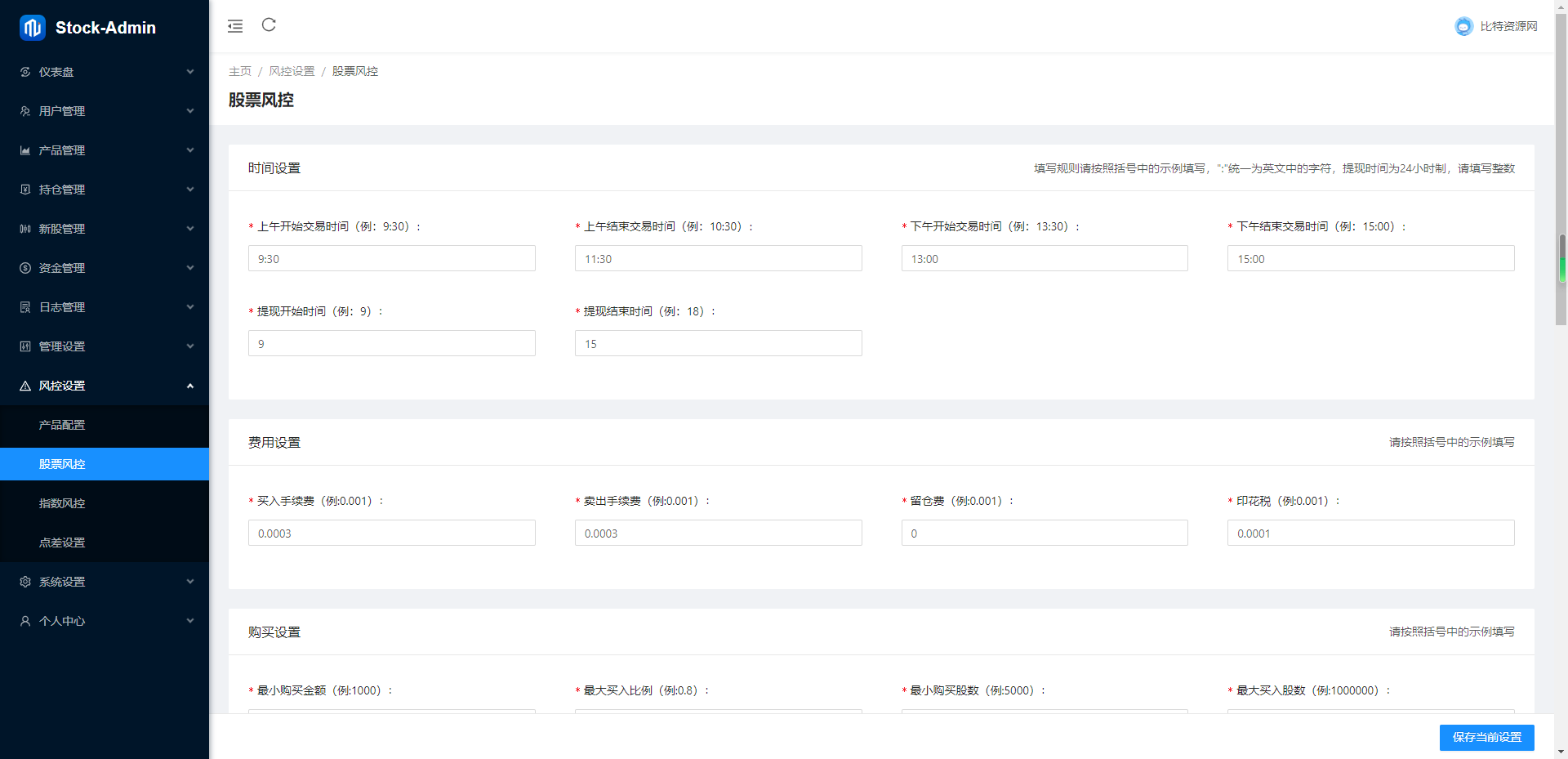Click the 仪表盘 dashboard icon in sidebar
Image resolution: width=1568 pixels, height=759 pixels.
25,72
